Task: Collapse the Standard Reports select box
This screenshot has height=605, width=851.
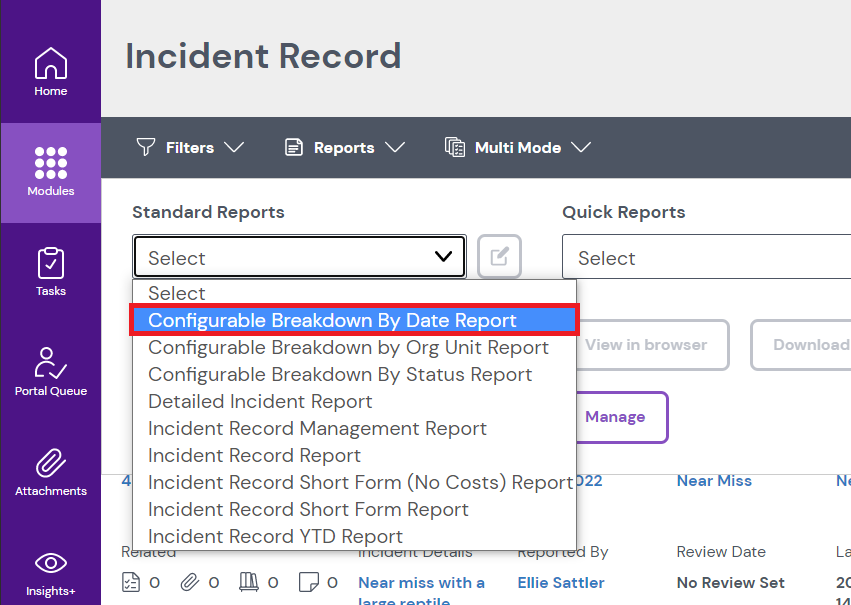Action: point(299,257)
